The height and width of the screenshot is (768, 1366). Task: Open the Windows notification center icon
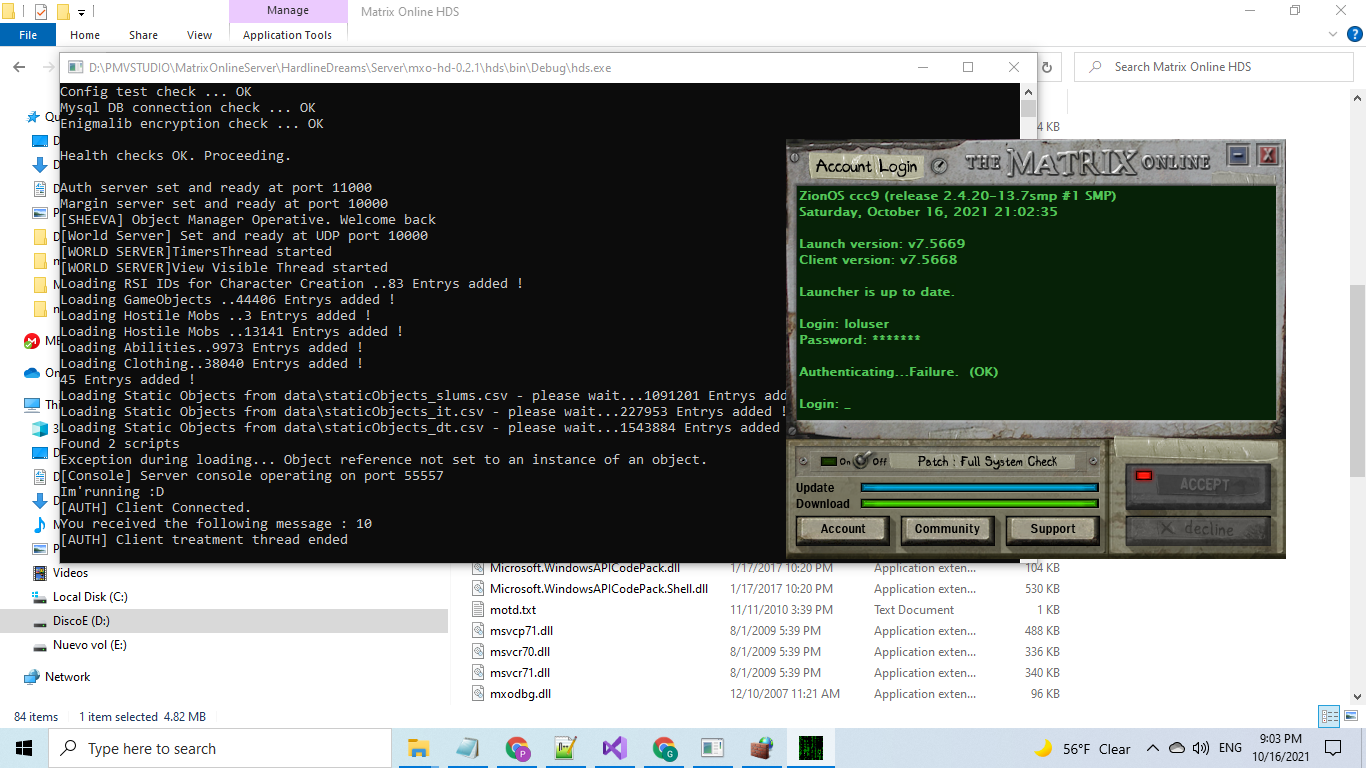click(1333, 748)
